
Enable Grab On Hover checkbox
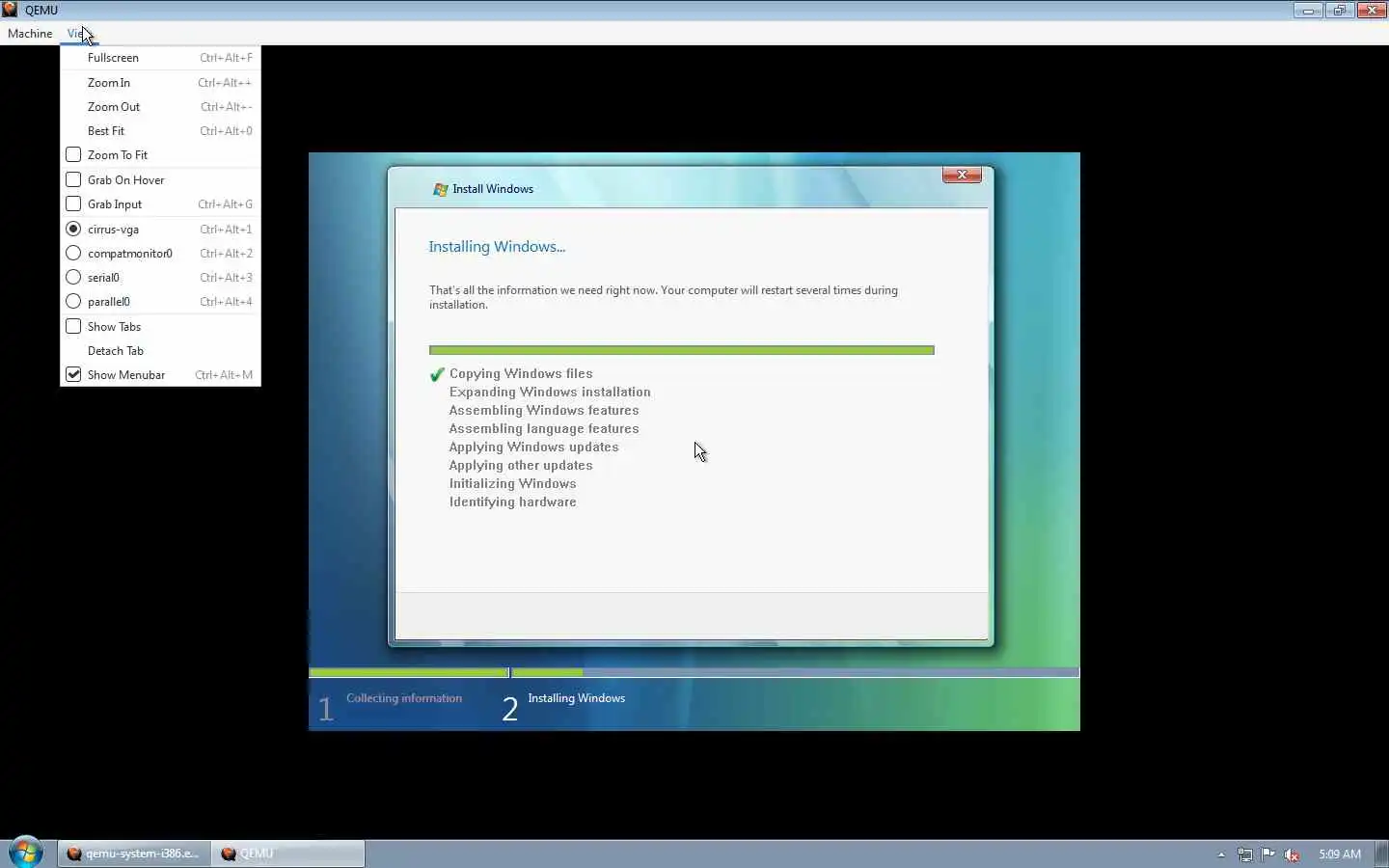73,179
